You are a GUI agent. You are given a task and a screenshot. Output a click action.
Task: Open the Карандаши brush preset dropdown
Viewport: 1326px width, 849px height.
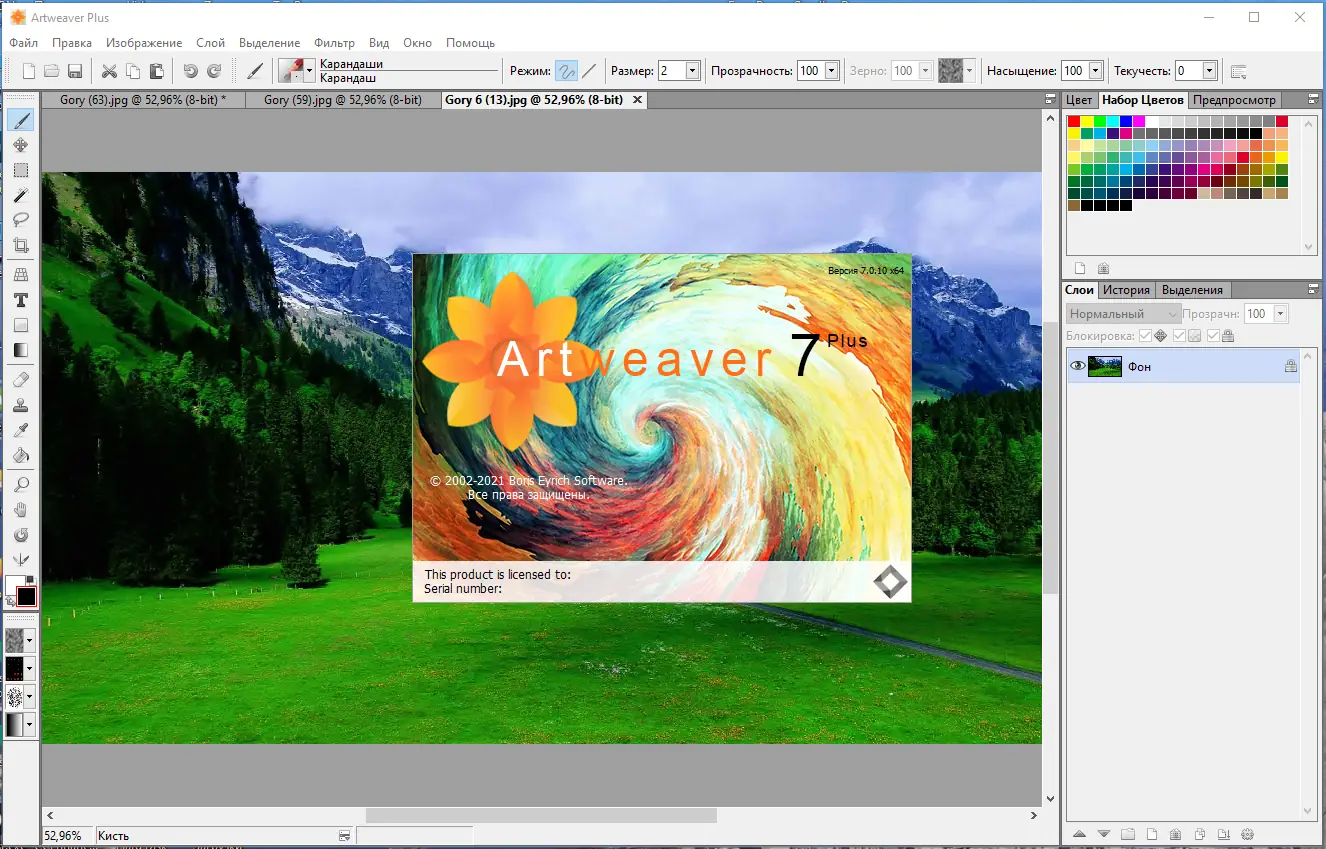click(307, 70)
